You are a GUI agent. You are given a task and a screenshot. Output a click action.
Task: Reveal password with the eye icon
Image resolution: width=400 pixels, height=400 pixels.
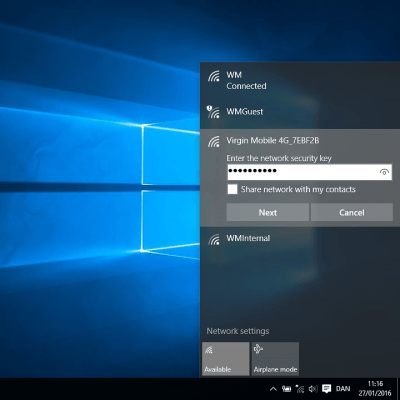point(384,172)
